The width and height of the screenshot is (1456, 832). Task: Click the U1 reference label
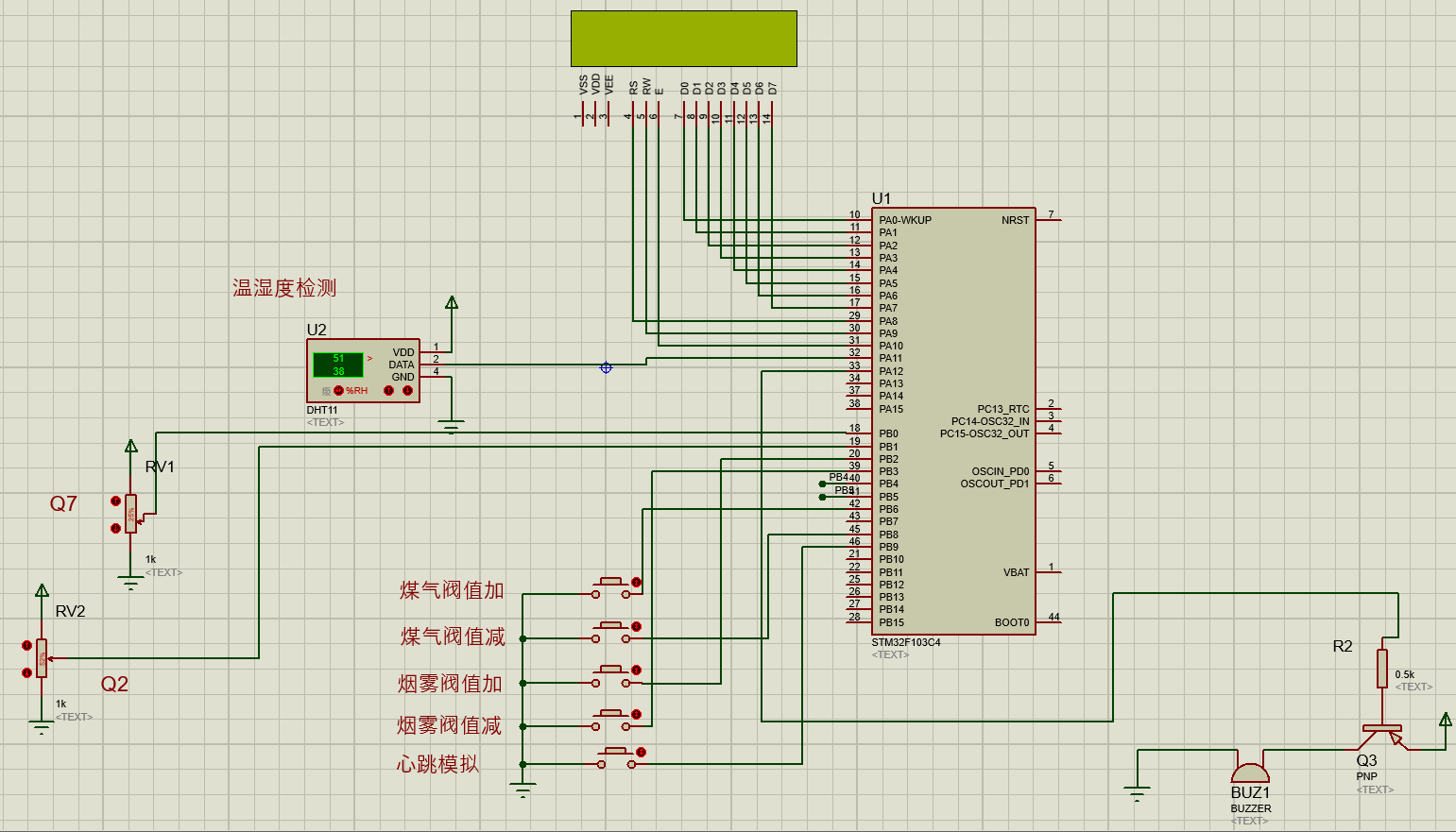click(881, 198)
